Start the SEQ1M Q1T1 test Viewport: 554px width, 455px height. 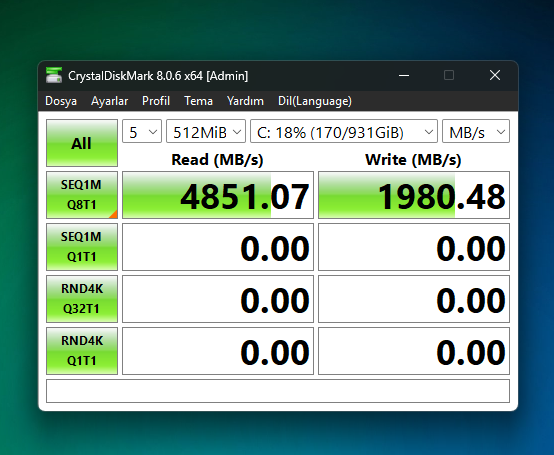[x=82, y=247]
